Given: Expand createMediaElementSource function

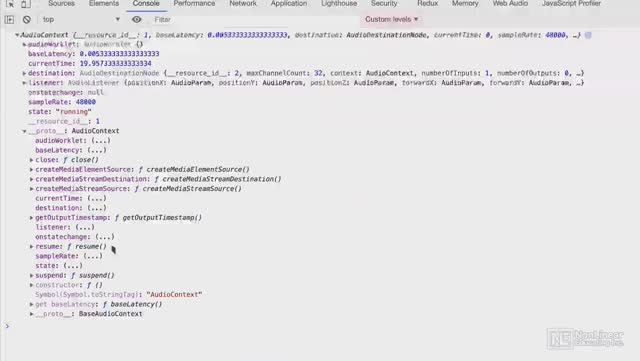Looking at the screenshot, I should pos(31,169).
